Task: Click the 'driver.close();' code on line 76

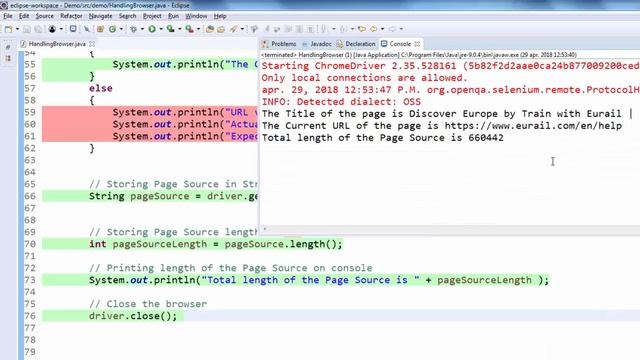Action: pos(133,316)
